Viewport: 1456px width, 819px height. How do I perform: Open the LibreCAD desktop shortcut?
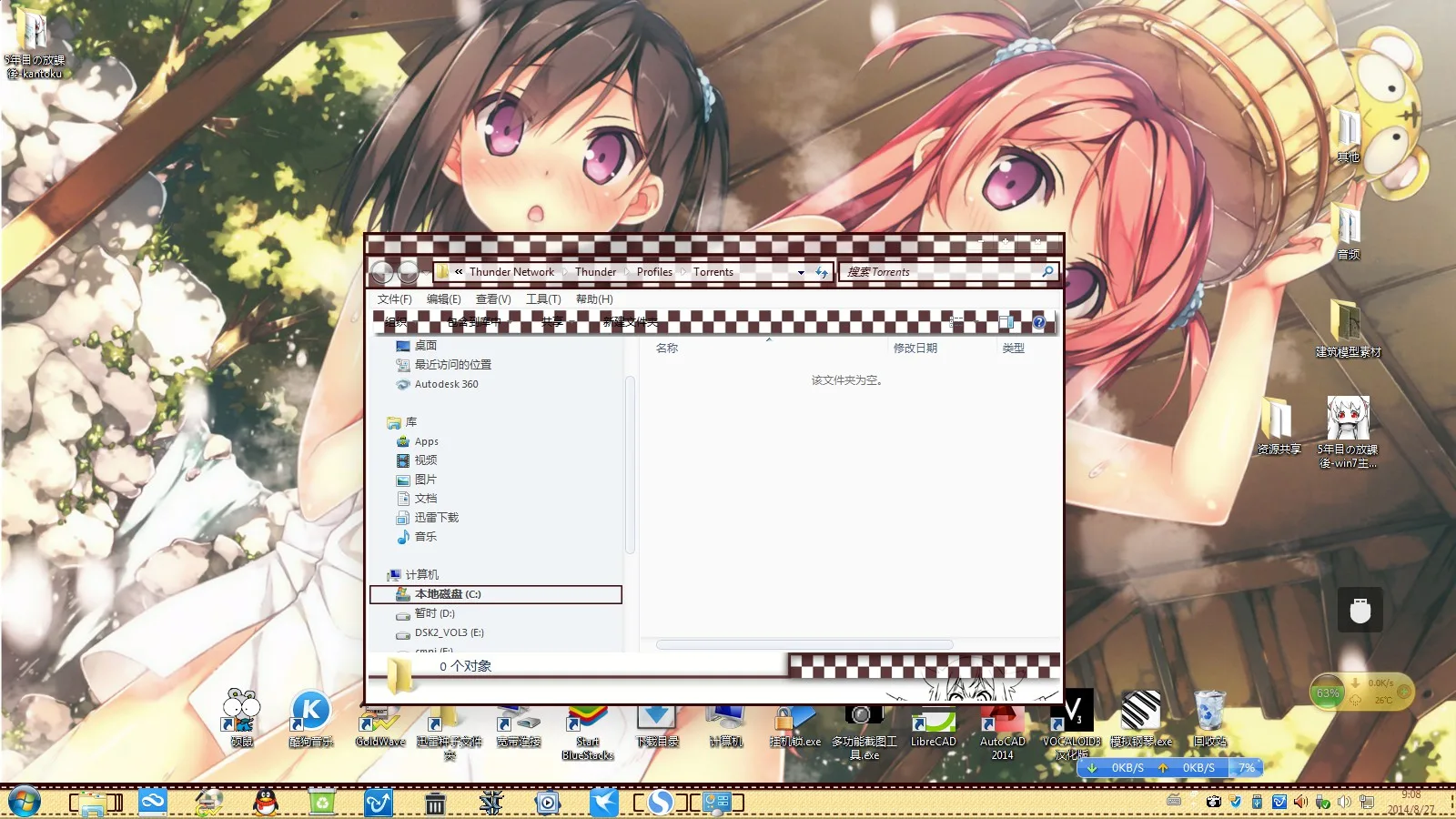934,725
